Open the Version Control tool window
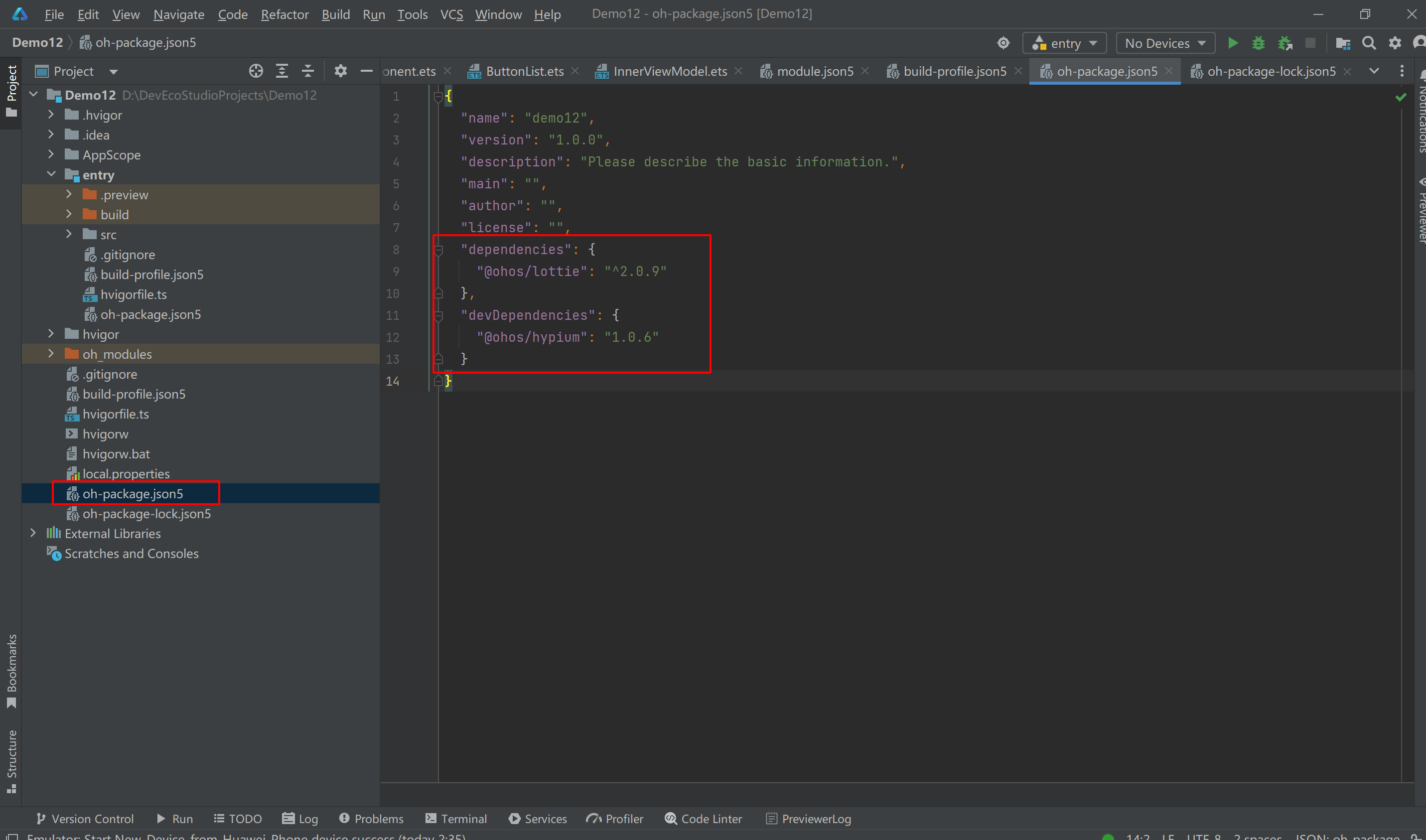1426x840 pixels. click(x=85, y=819)
